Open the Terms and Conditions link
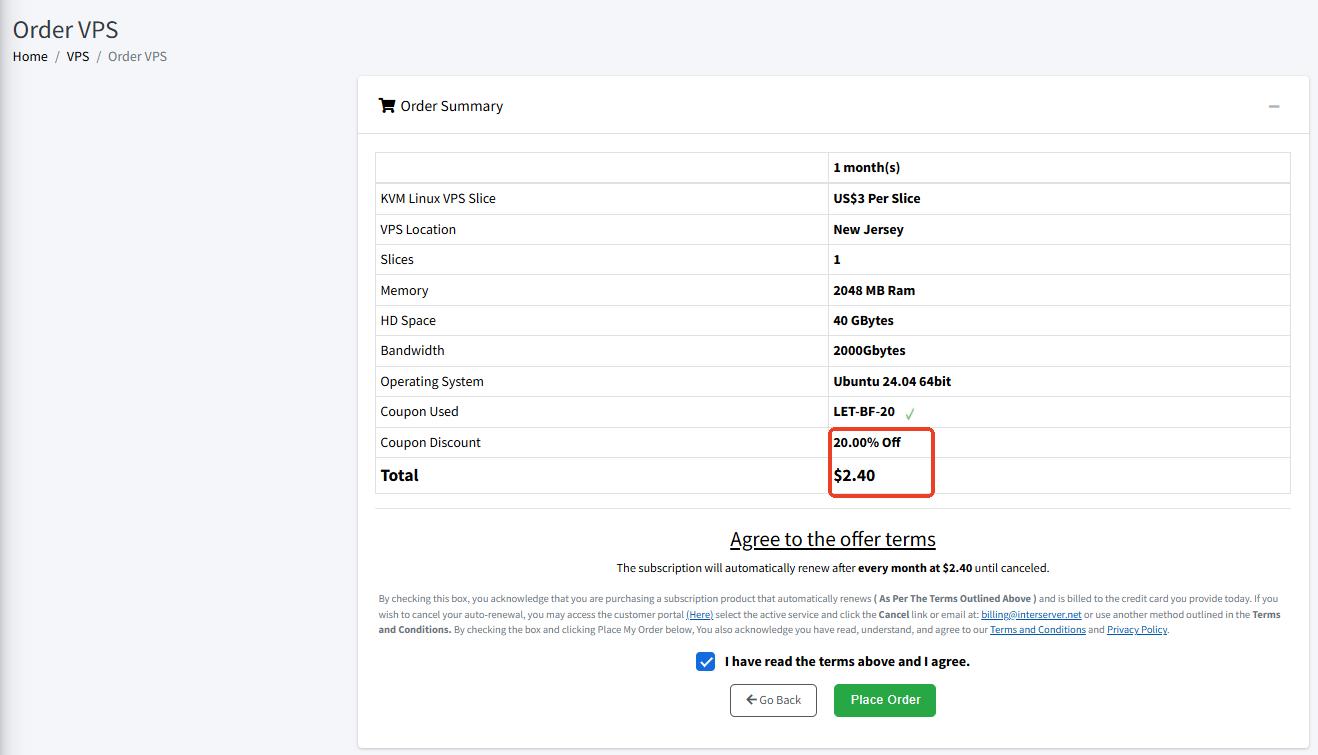1318x755 pixels. click(x=1037, y=630)
